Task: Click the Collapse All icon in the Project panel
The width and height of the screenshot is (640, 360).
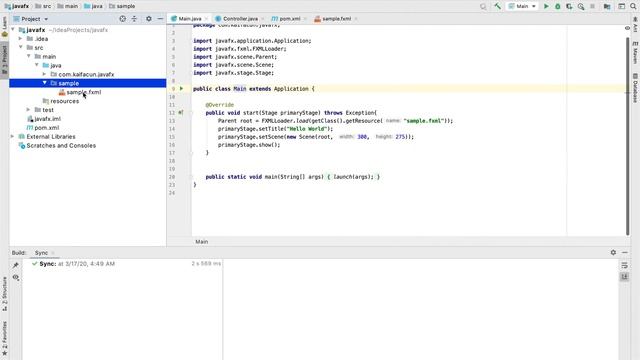Action: tap(134, 19)
